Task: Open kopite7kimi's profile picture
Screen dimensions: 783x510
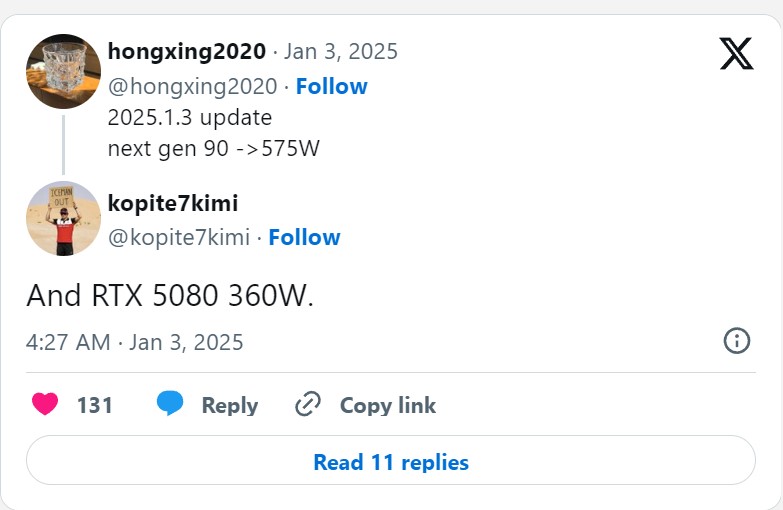Action: coord(63,218)
